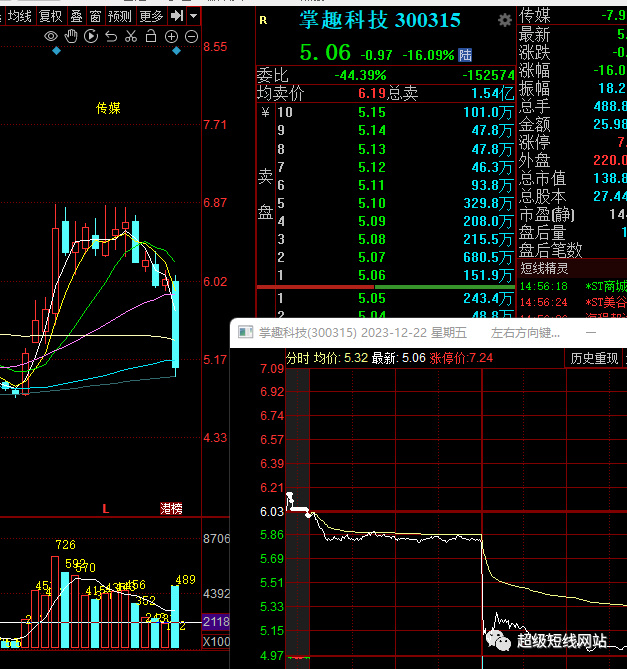Open the 预测 forecast tool

pyautogui.click(x=119, y=16)
